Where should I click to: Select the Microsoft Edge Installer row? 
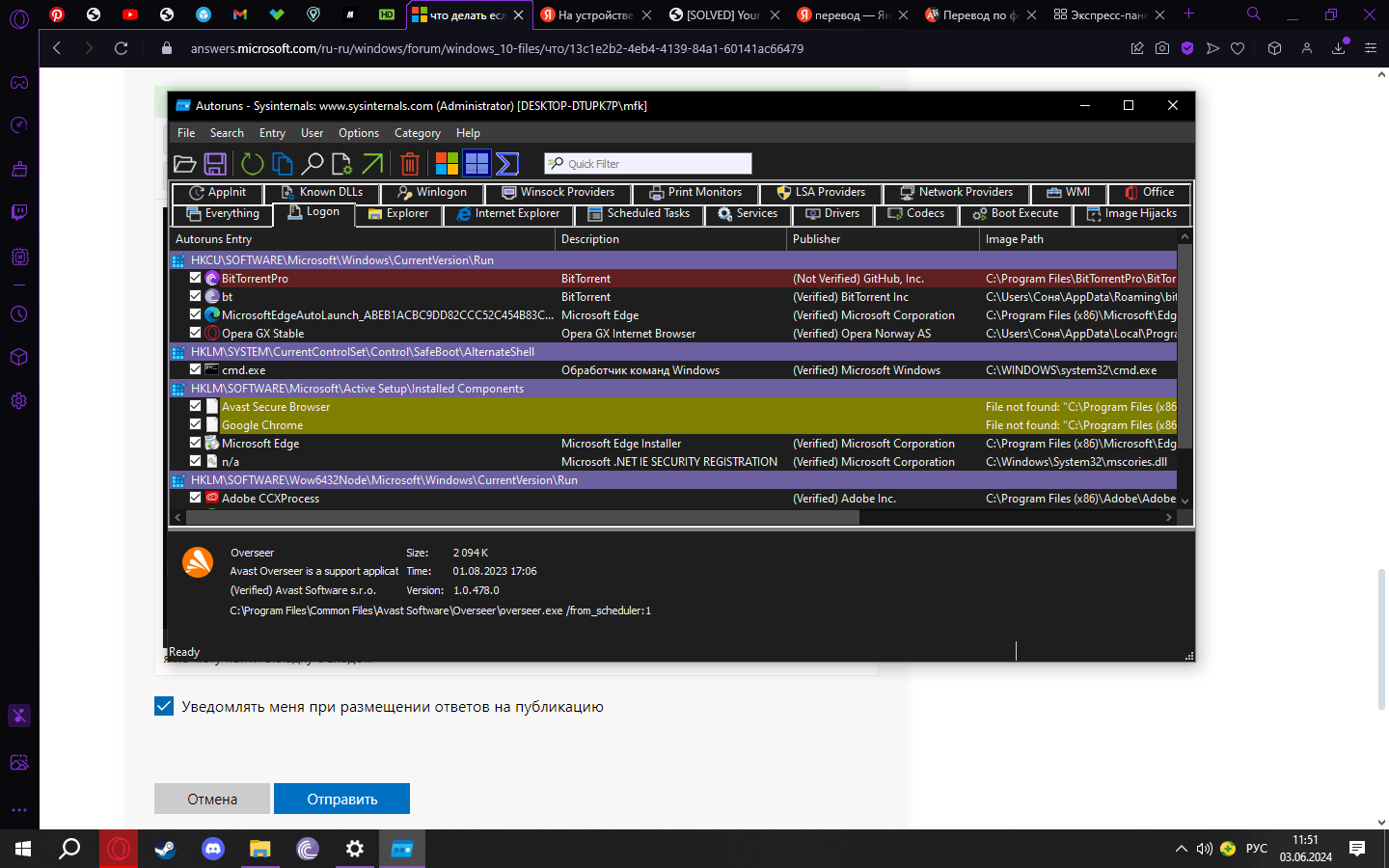tap(673, 444)
